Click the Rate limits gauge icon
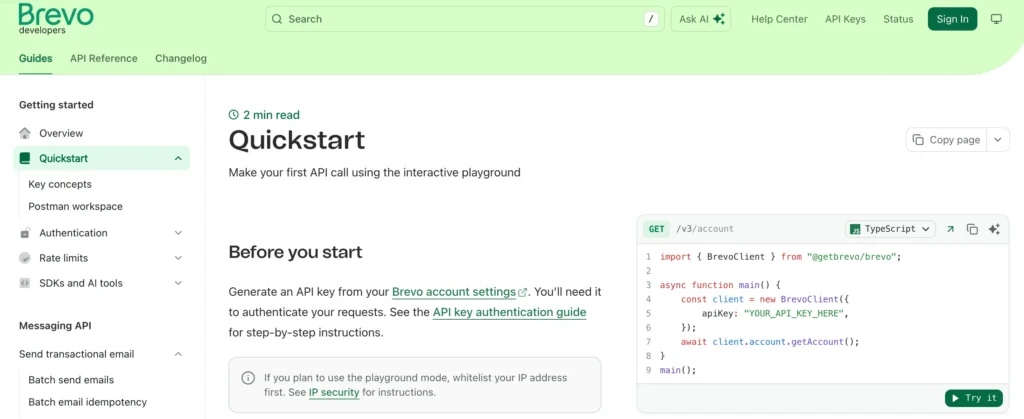Screen dimensions: 1024x419 click(x=25, y=258)
